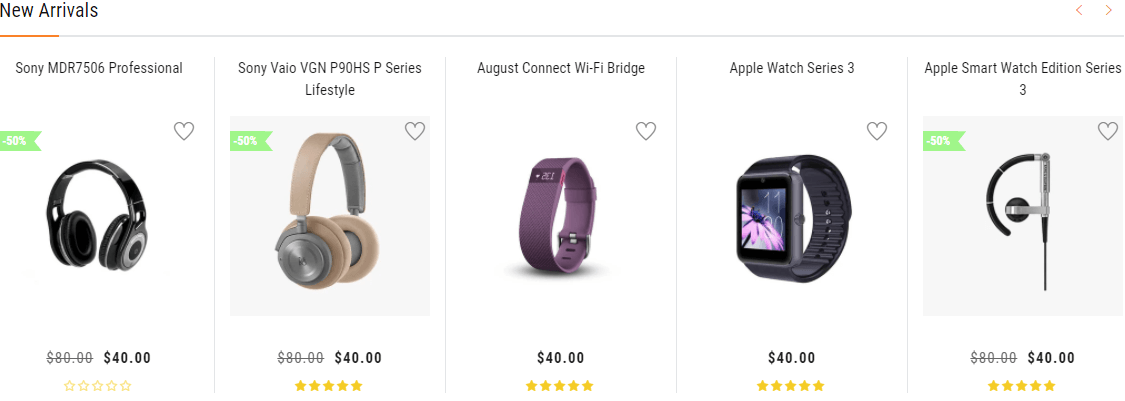Heart the Apple Smart Watch Edition Series 3
Screen dimensions: 1125x401
[1108, 131]
